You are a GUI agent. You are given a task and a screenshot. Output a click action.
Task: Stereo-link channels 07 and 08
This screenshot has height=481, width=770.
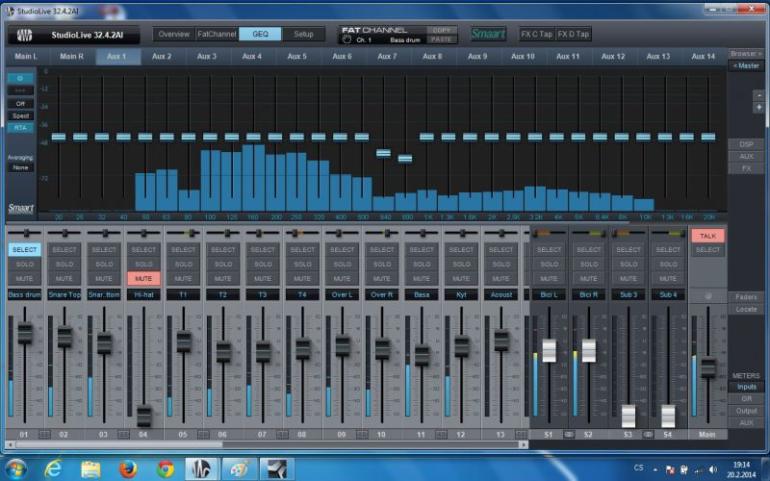(x=282, y=435)
